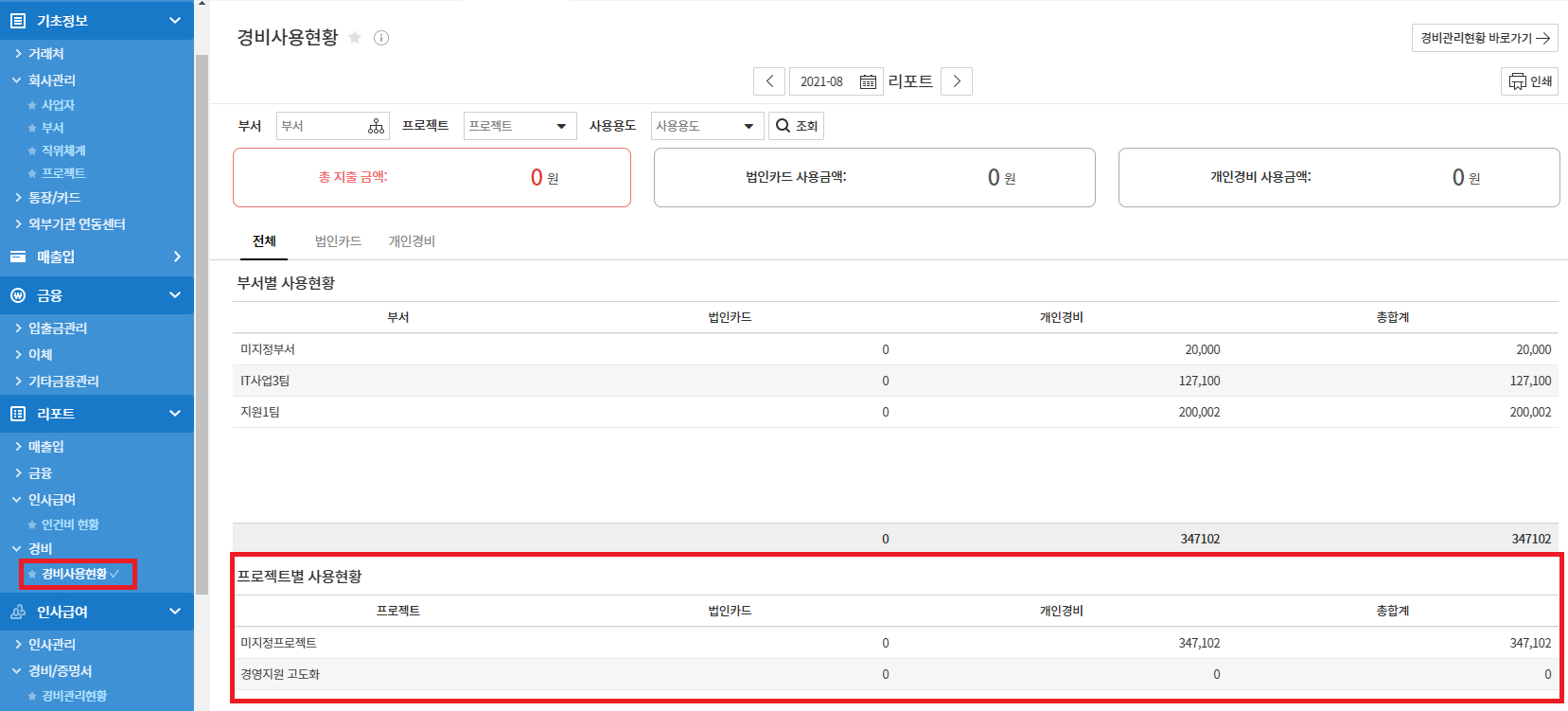
Task: Click the sidebar vertical scrollbar
Action: (x=202, y=322)
